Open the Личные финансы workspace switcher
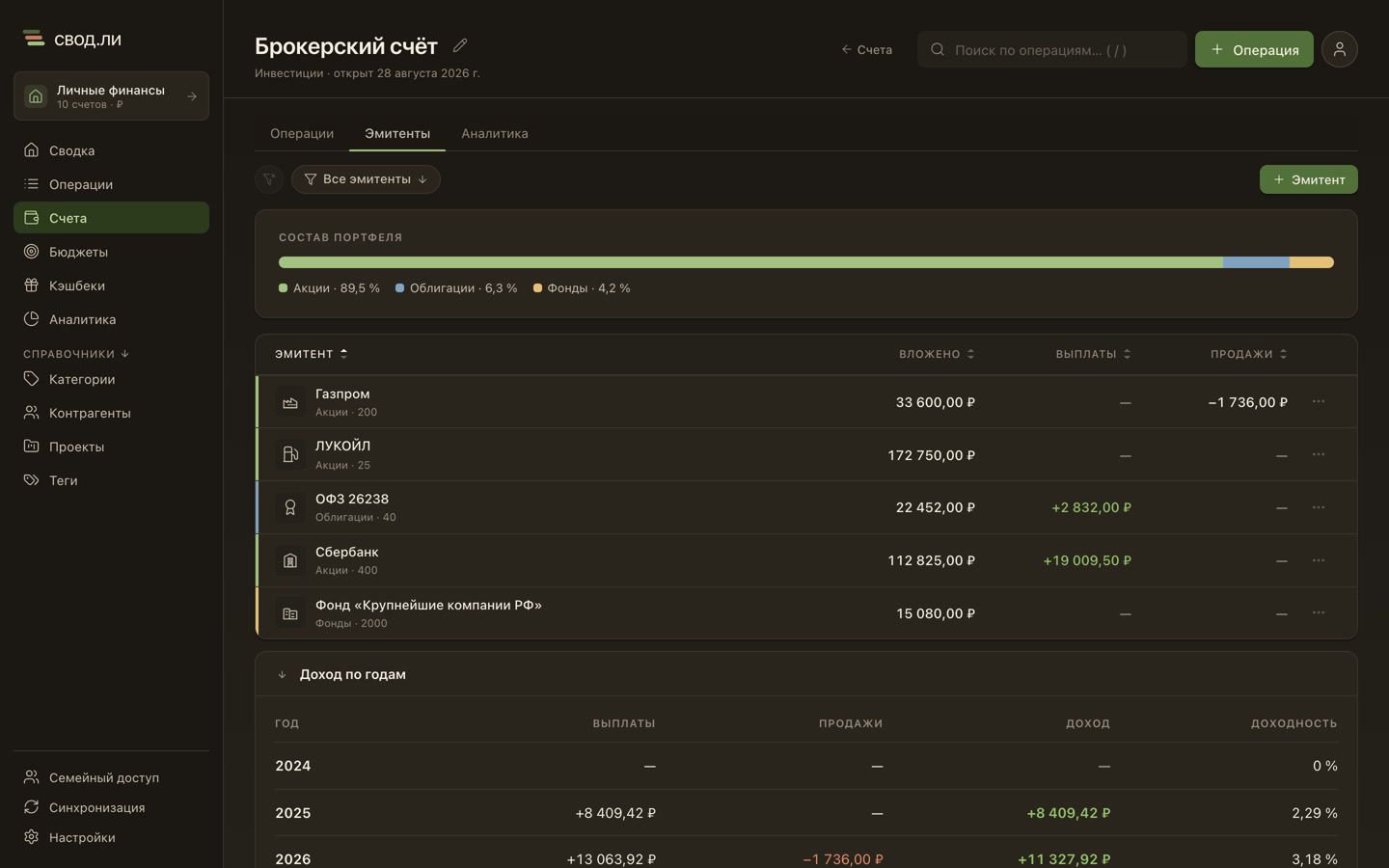1389x868 pixels. point(111,96)
